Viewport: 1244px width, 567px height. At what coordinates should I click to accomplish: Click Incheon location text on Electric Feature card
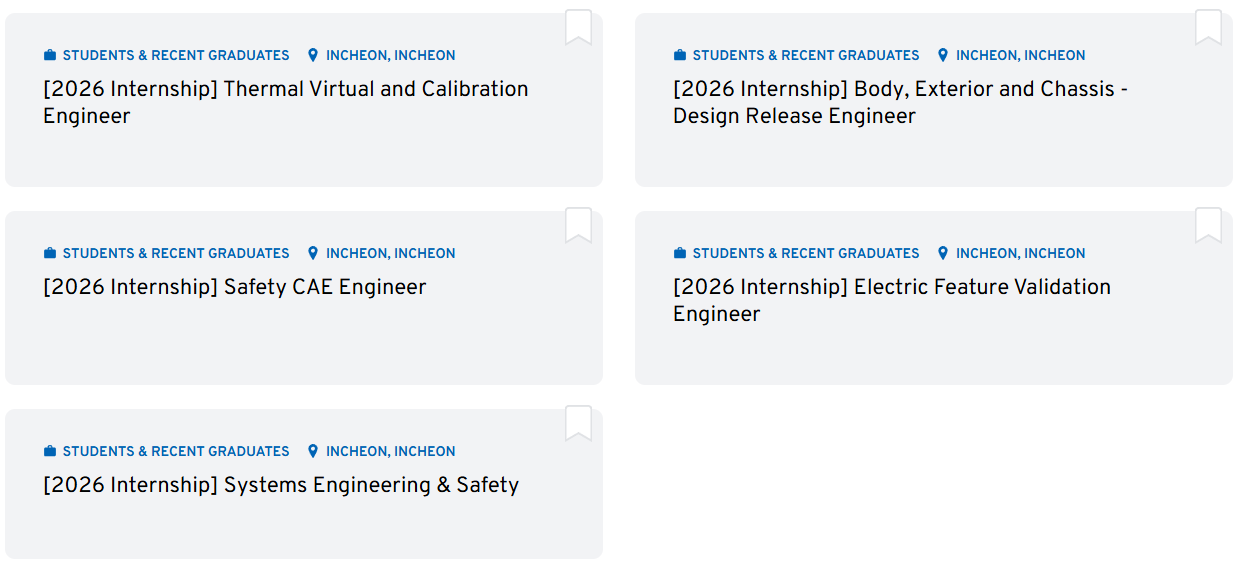tap(1020, 254)
